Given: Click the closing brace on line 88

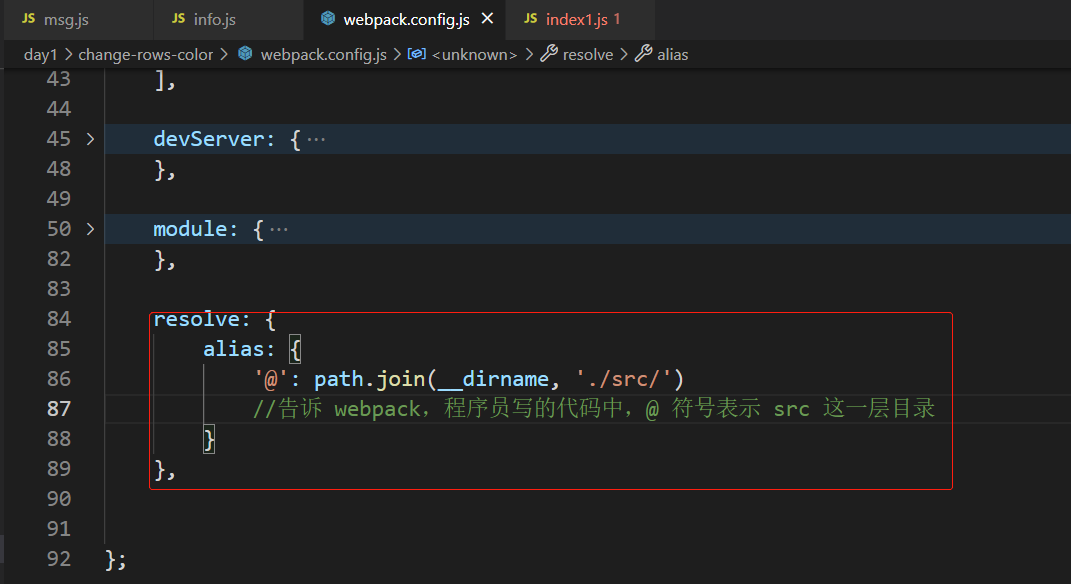Looking at the screenshot, I should [209, 439].
